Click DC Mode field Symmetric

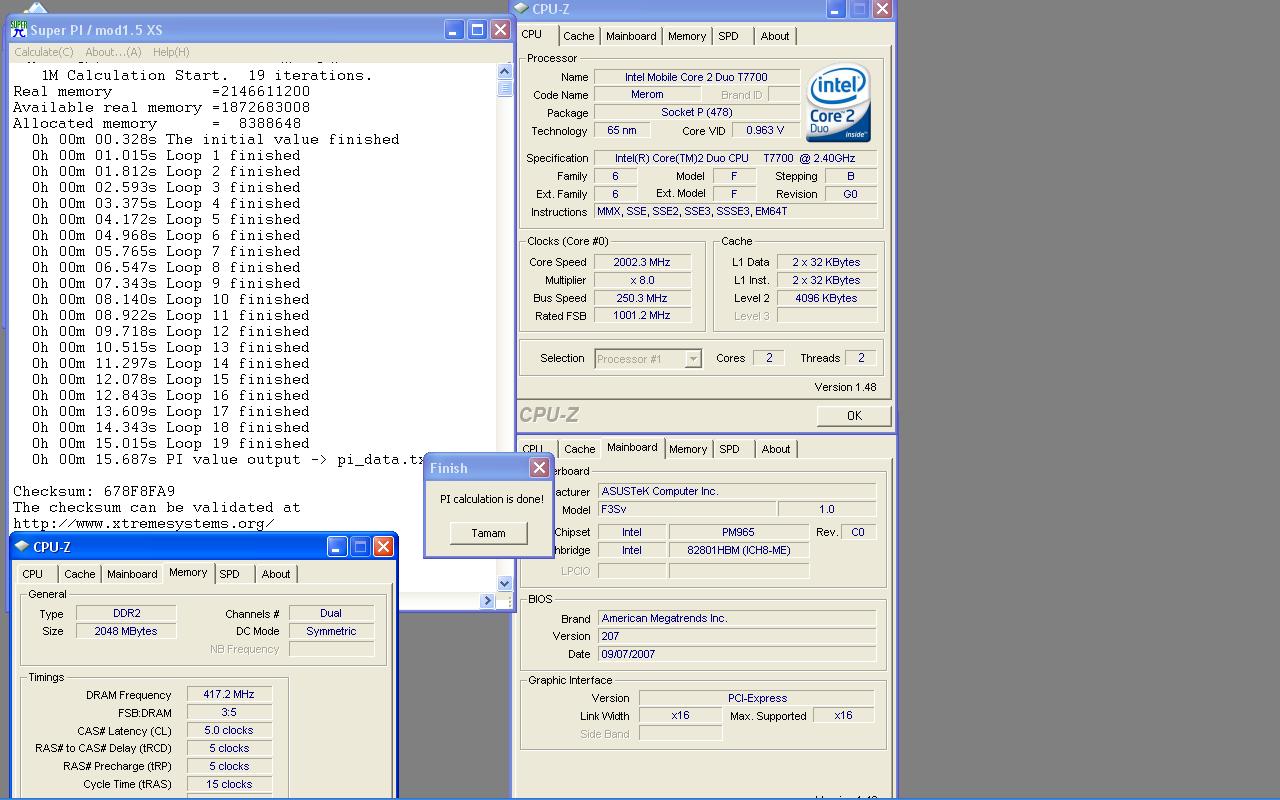click(x=331, y=631)
